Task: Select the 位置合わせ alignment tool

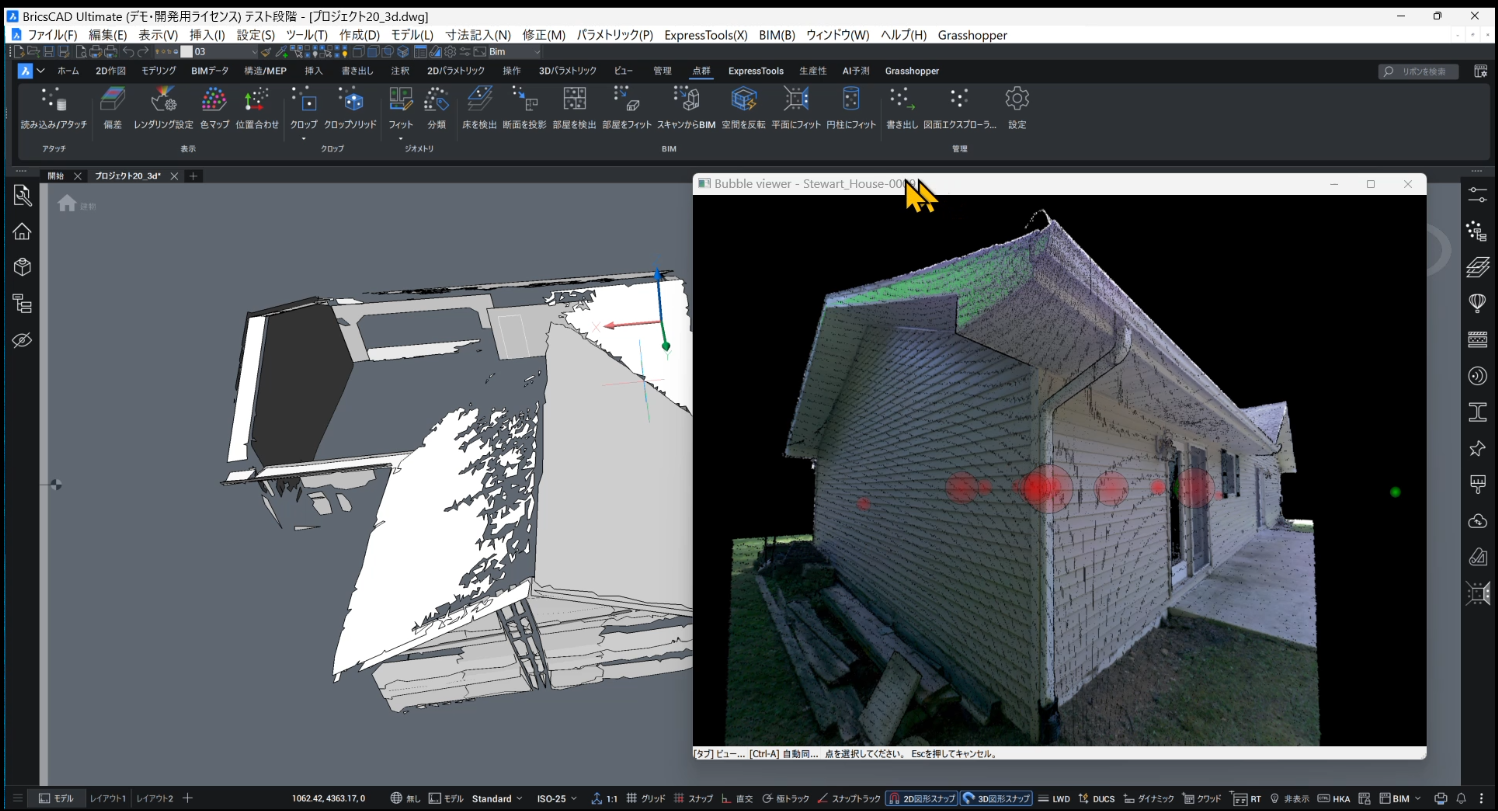Action: coord(258,100)
